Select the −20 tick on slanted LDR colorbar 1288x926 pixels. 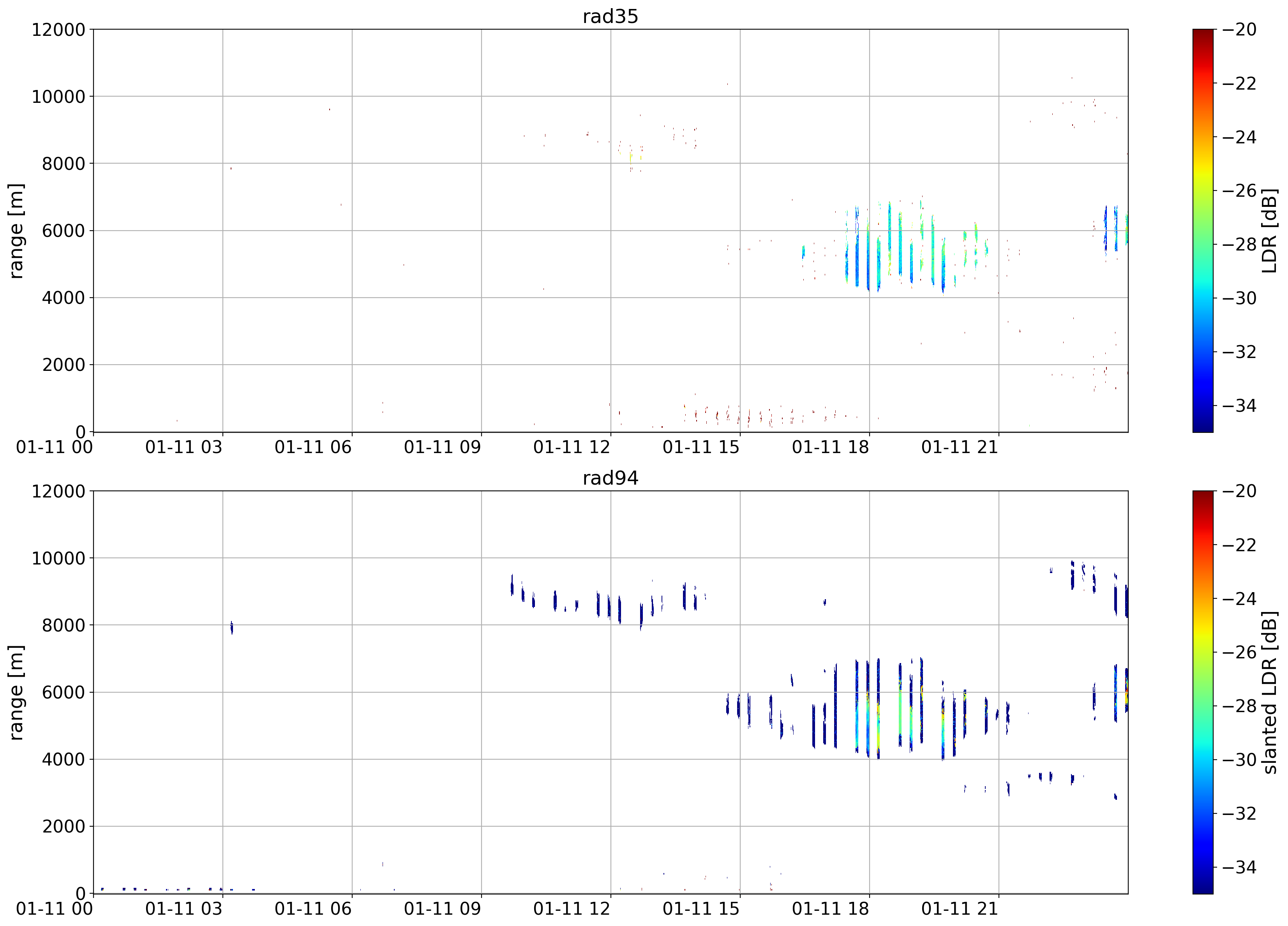pyautogui.click(x=1239, y=491)
